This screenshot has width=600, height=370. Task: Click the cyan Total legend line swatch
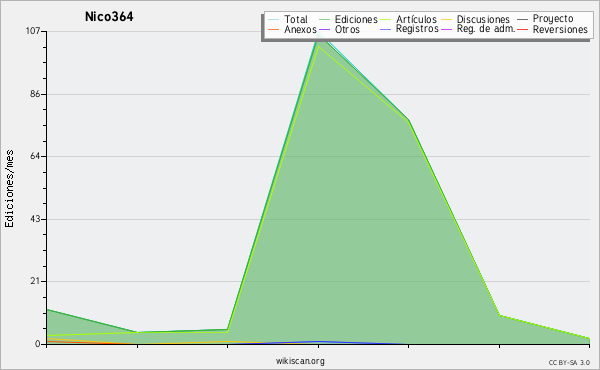tap(274, 19)
